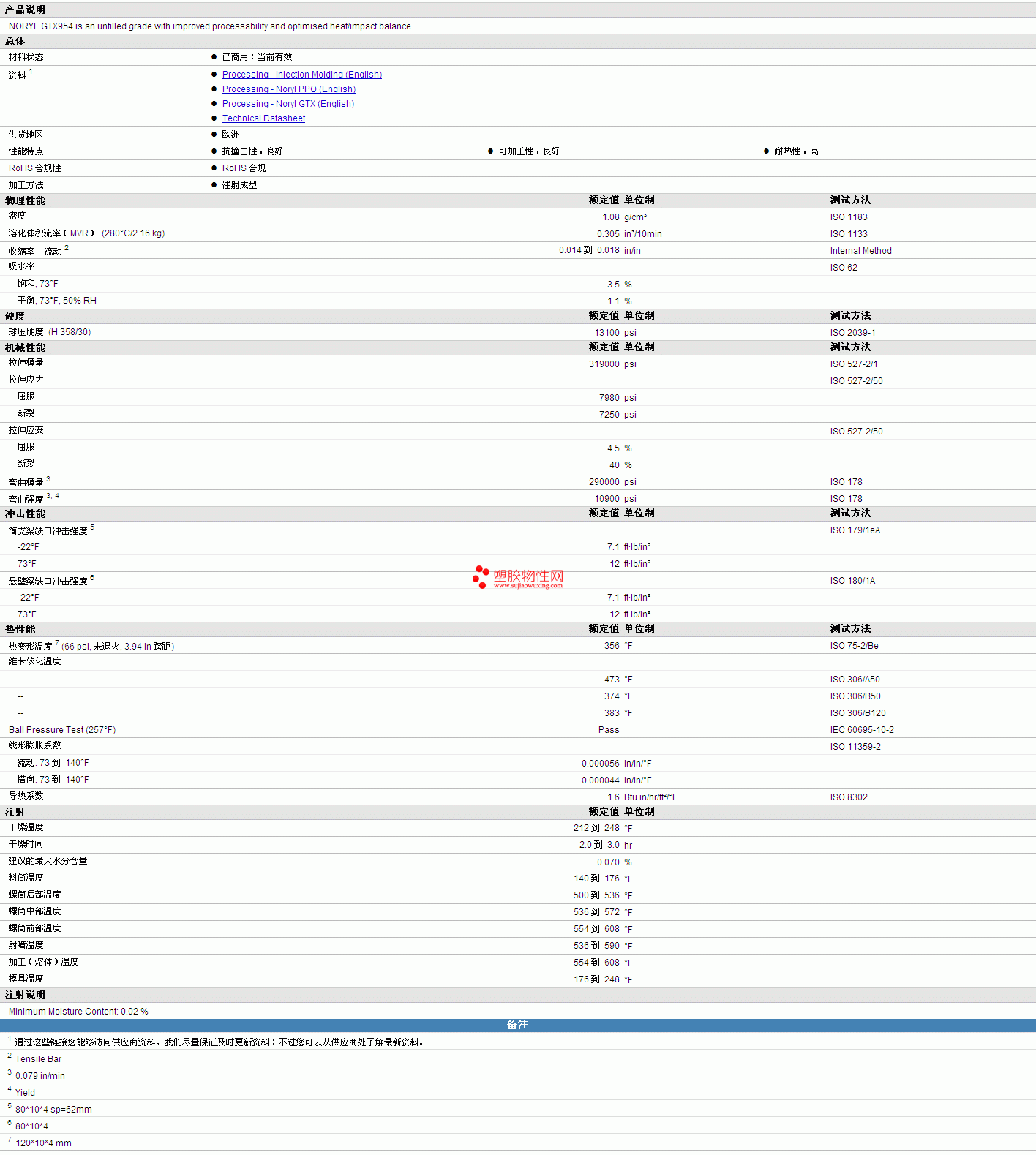
Task: Click the 可加工性，良好 feature text
Action: (x=529, y=151)
